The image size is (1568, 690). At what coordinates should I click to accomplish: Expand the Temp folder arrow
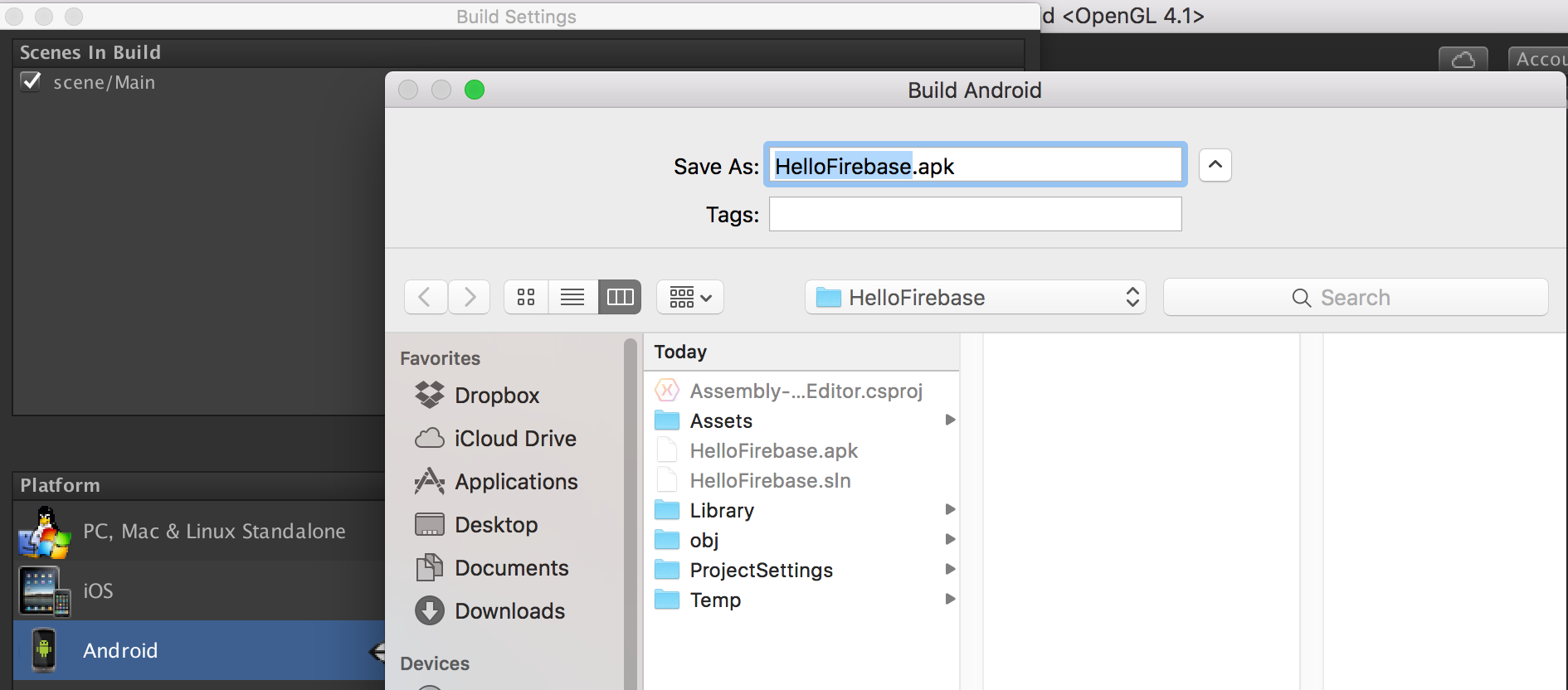point(950,599)
